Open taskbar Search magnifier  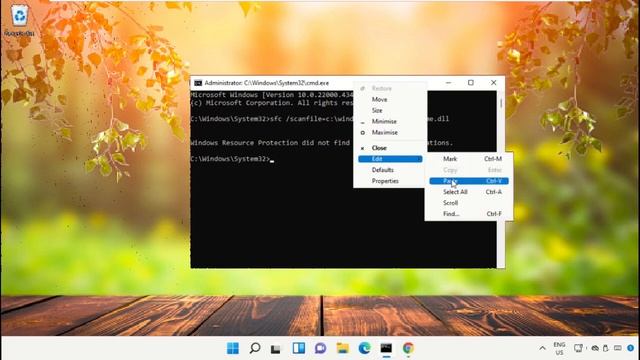tap(255, 348)
